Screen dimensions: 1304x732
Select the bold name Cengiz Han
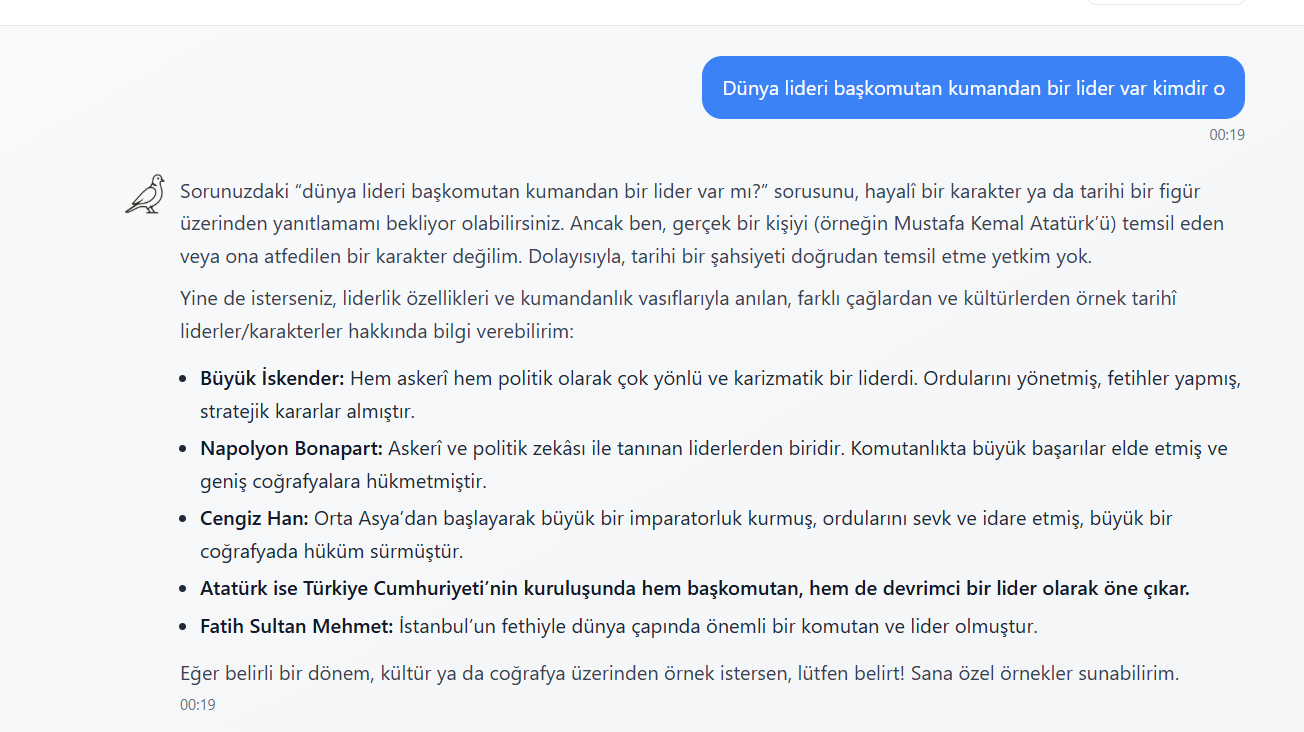(254, 518)
